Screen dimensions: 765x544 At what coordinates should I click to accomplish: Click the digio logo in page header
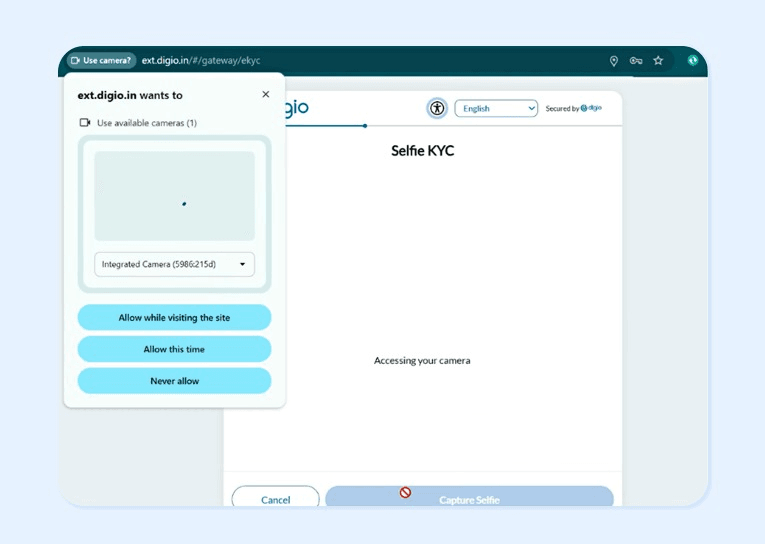[x=297, y=107]
